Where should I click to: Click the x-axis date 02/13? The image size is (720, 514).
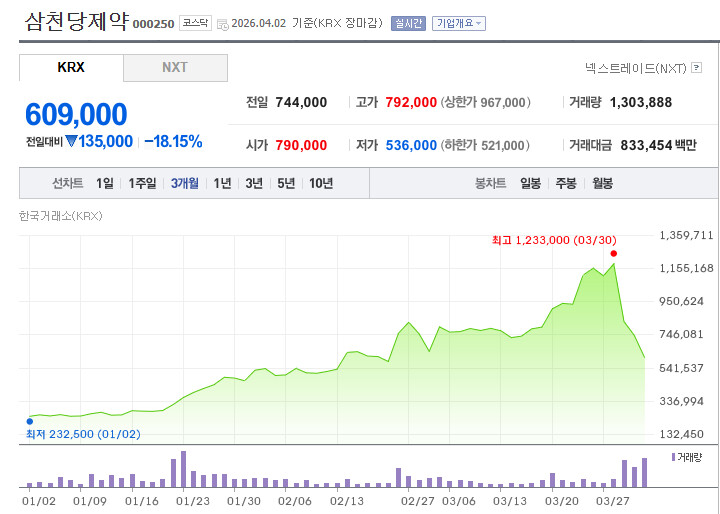coord(347,501)
